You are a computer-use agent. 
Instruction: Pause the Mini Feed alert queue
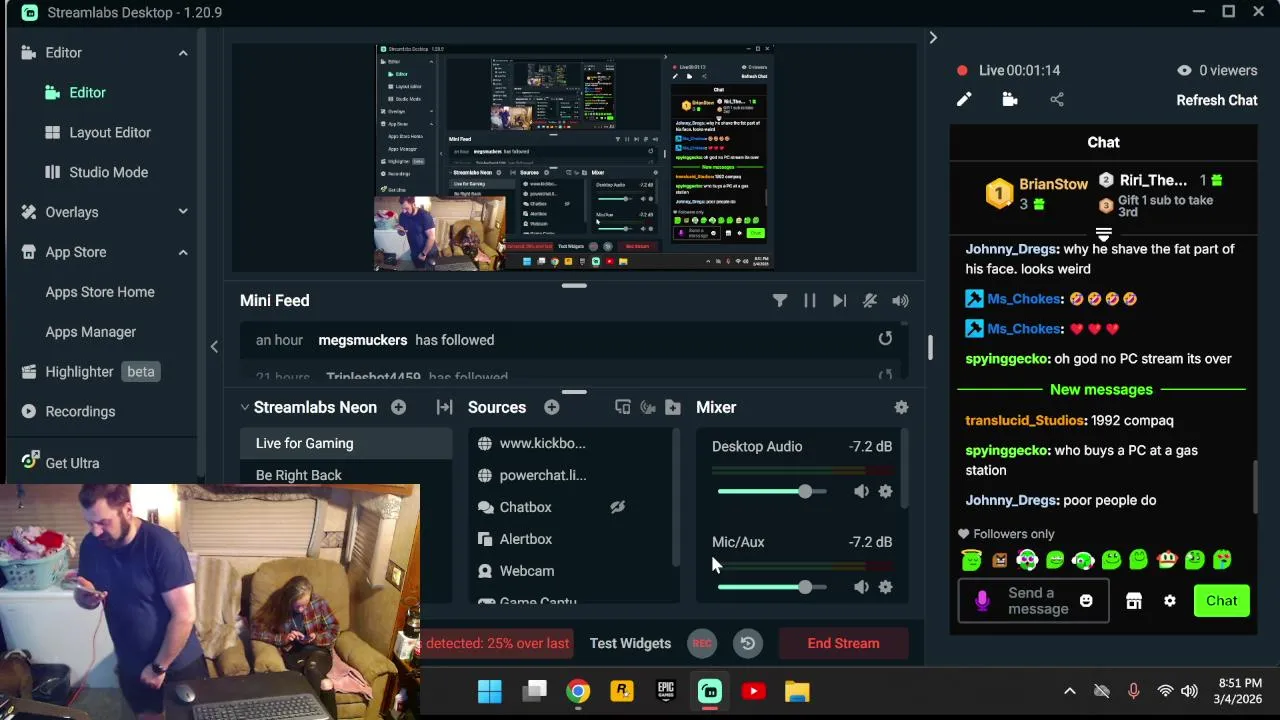810,300
